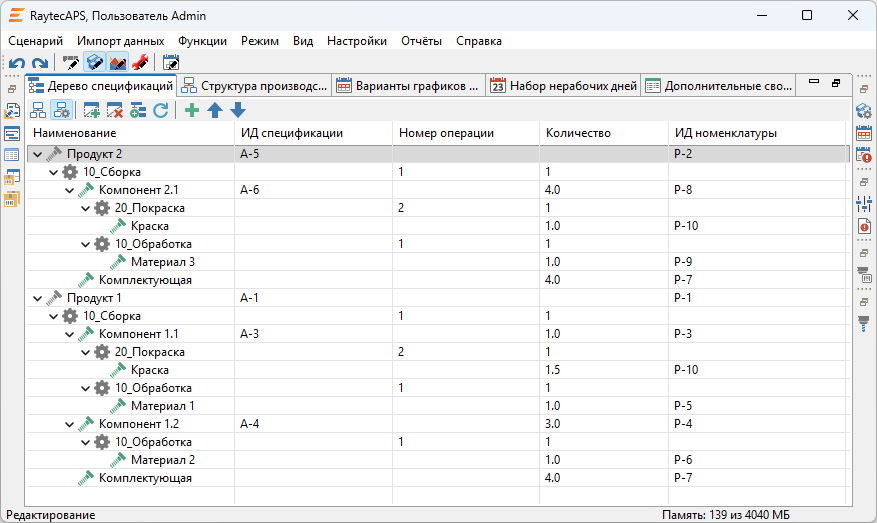
Task: Collapse the Компонент 2.1 node
Action: (x=69, y=190)
